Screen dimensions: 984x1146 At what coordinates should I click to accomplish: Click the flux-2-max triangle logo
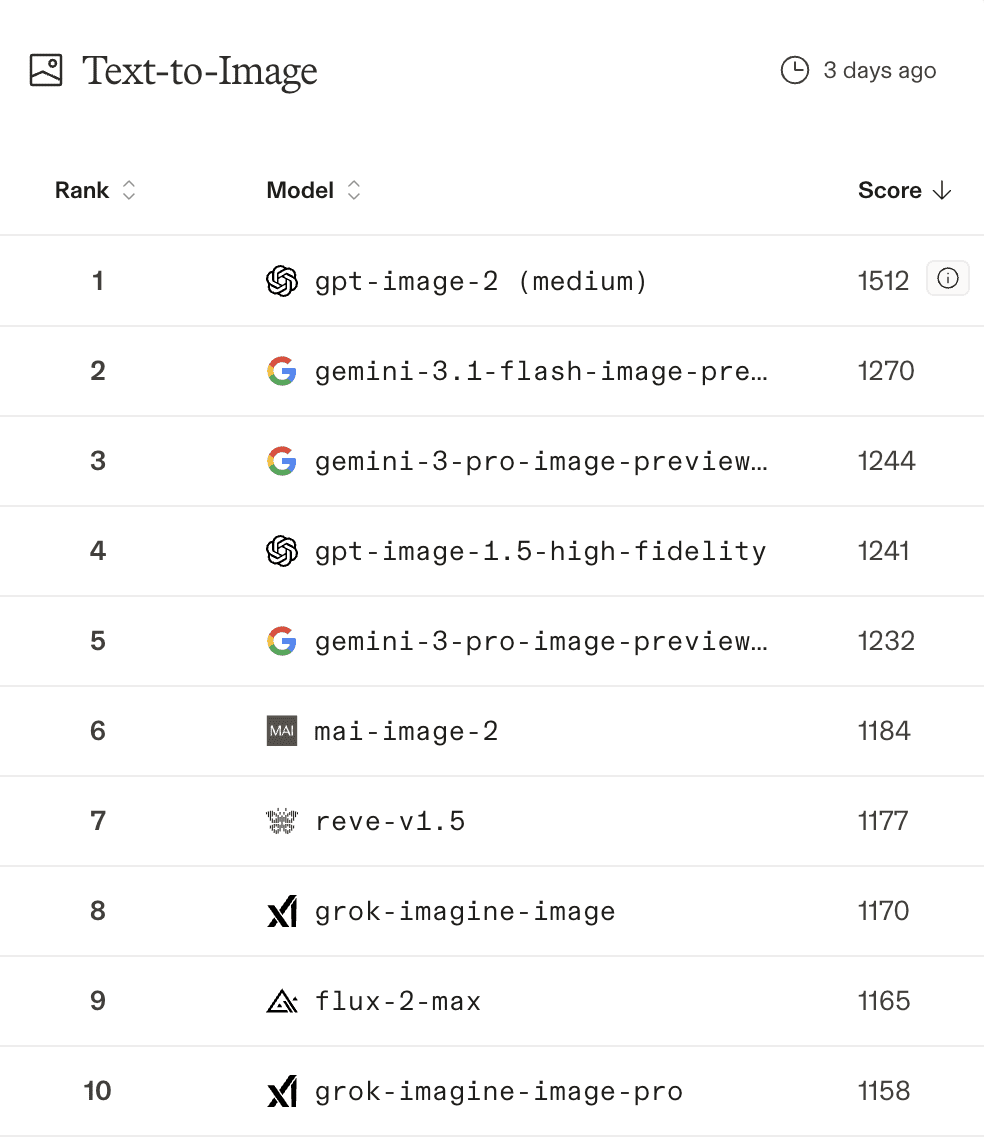point(282,1001)
